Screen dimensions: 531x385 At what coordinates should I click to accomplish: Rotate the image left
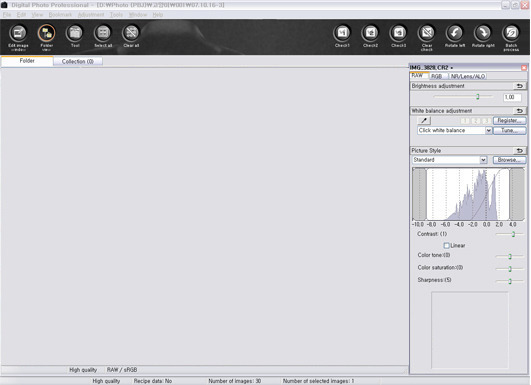[x=455, y=33]
